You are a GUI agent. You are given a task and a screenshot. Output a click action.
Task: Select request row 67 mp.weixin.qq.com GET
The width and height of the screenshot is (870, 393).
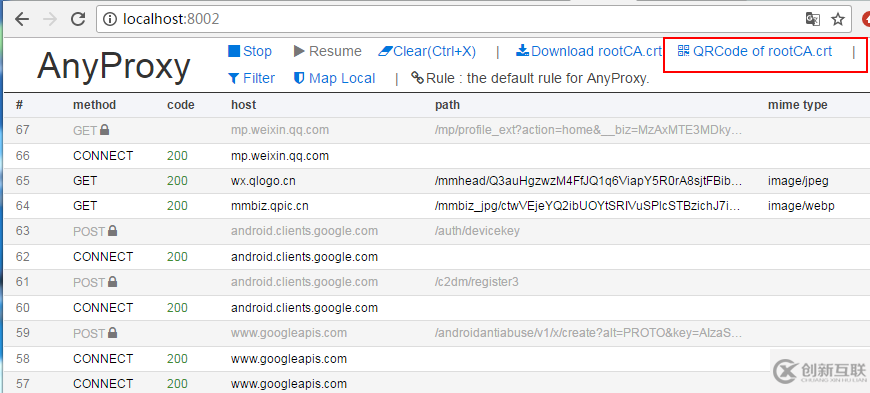tap(437, 130)
